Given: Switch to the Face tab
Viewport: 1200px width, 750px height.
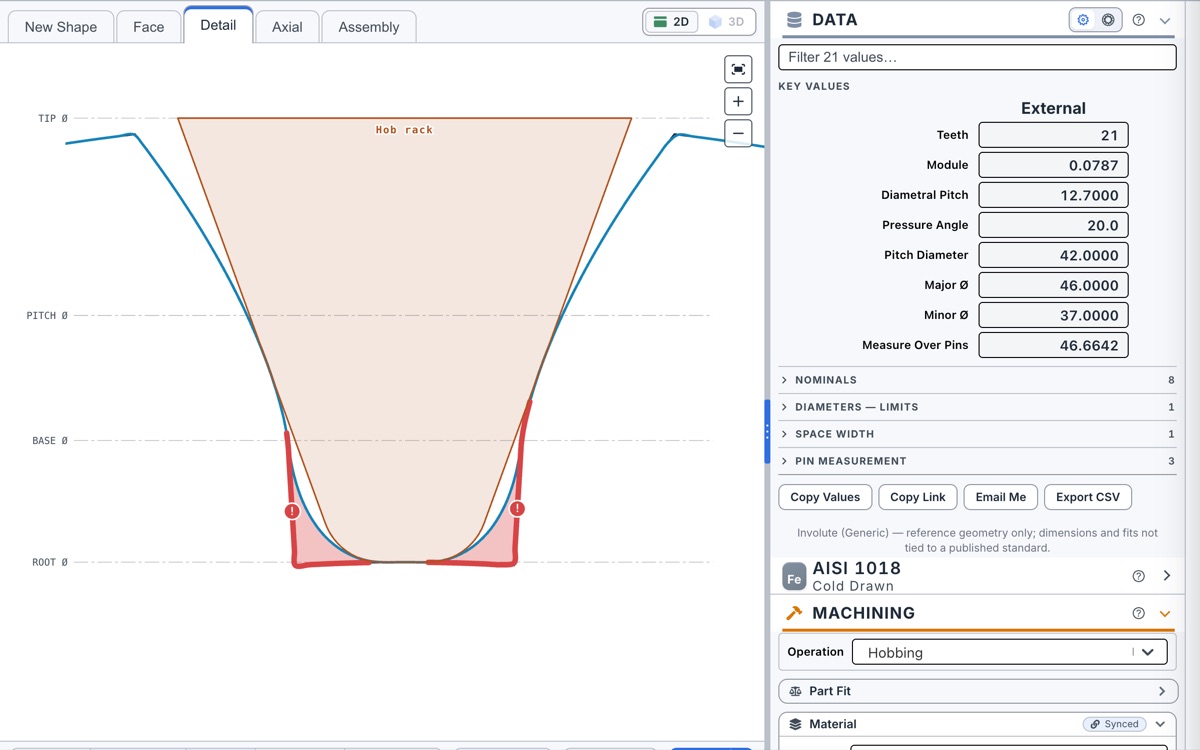Looking at the screenshot, I should point(149,27).
